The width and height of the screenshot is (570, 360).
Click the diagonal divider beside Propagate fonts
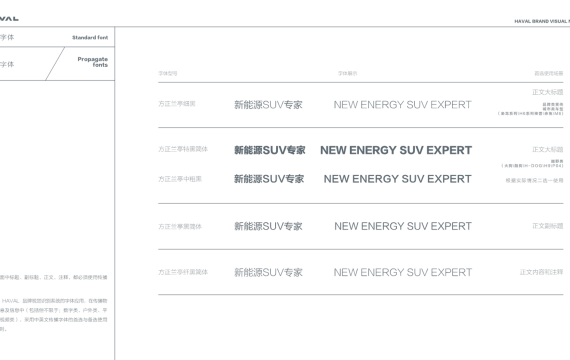tap(55, 64)
